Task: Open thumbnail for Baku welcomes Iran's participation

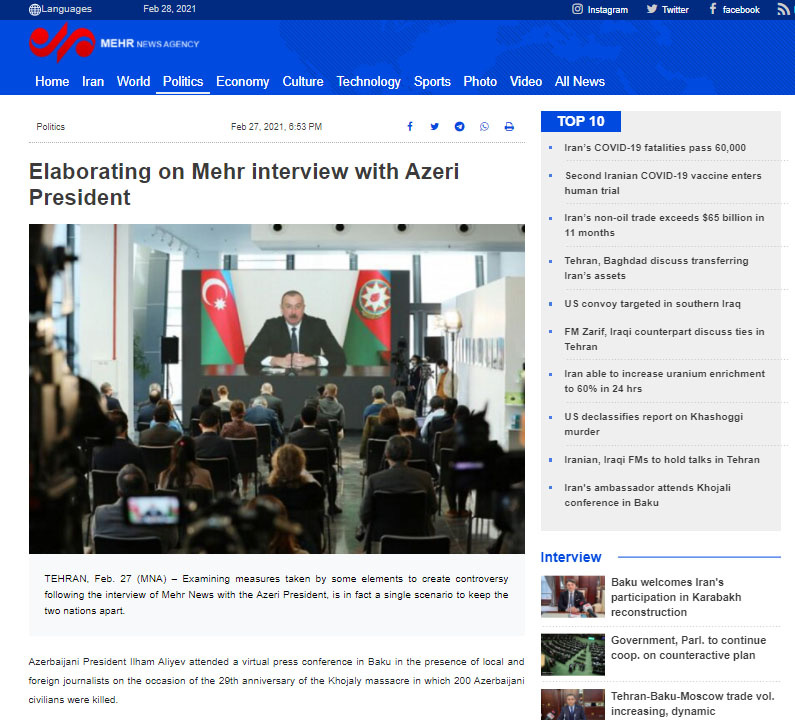Action: pyautogui.click(x=572, y=596)
